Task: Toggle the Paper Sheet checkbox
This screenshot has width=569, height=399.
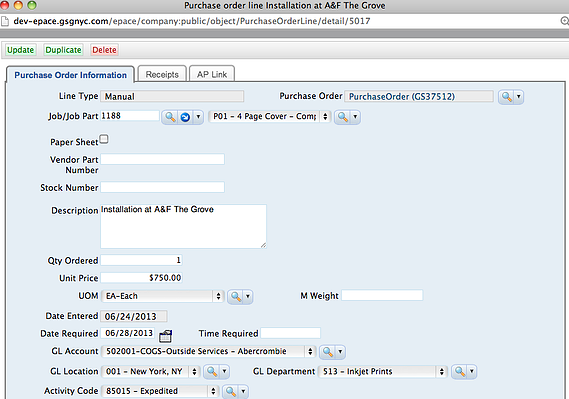Action: tap(104, 139)
